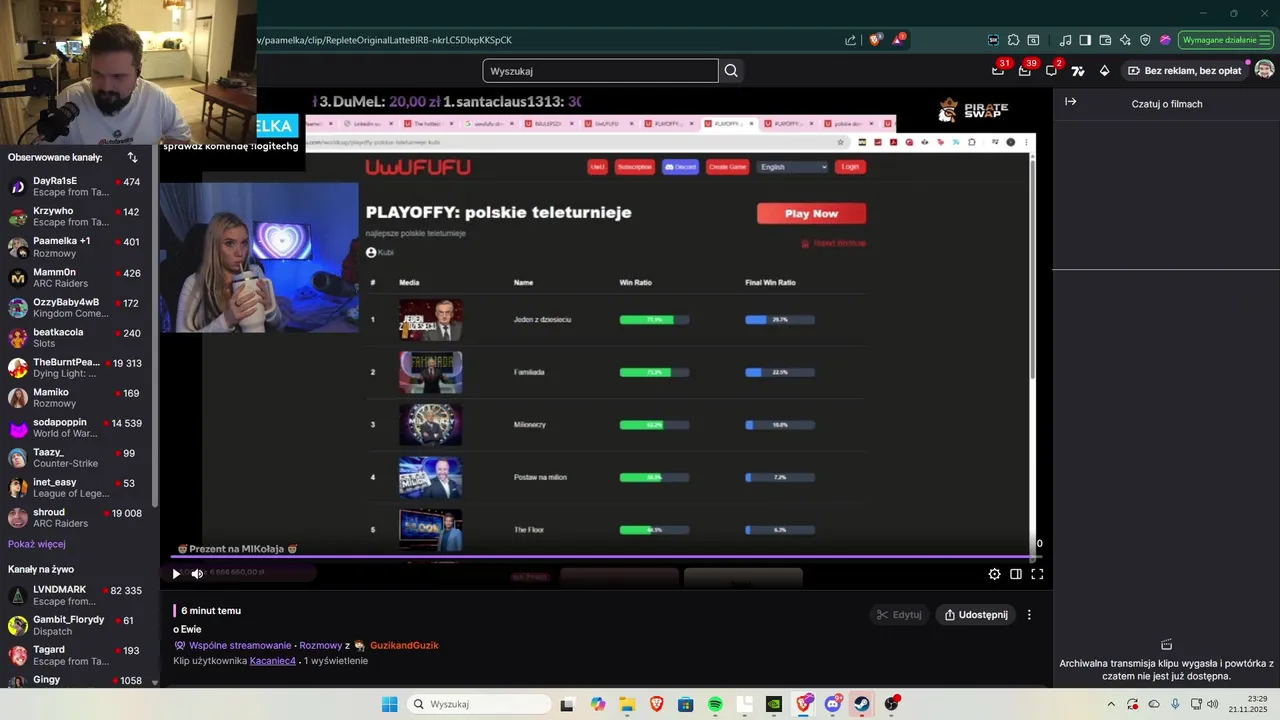The height and width of the screenshot is (720, 1280).
Task: Open Prime loot inbox with 31 badge
Action: [x=998, y=70]
